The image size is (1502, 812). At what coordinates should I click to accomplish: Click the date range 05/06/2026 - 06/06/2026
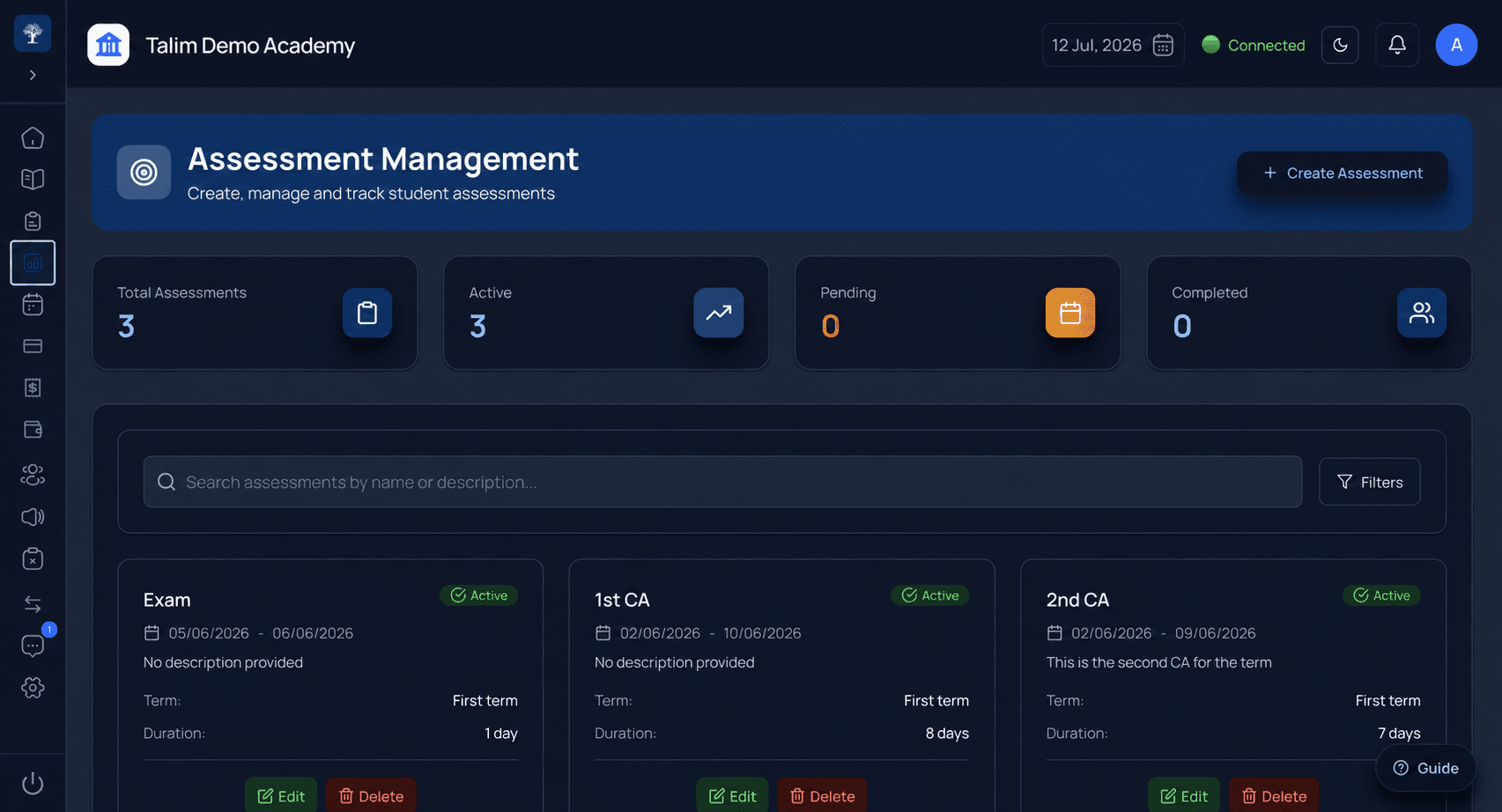coord(261,633)
